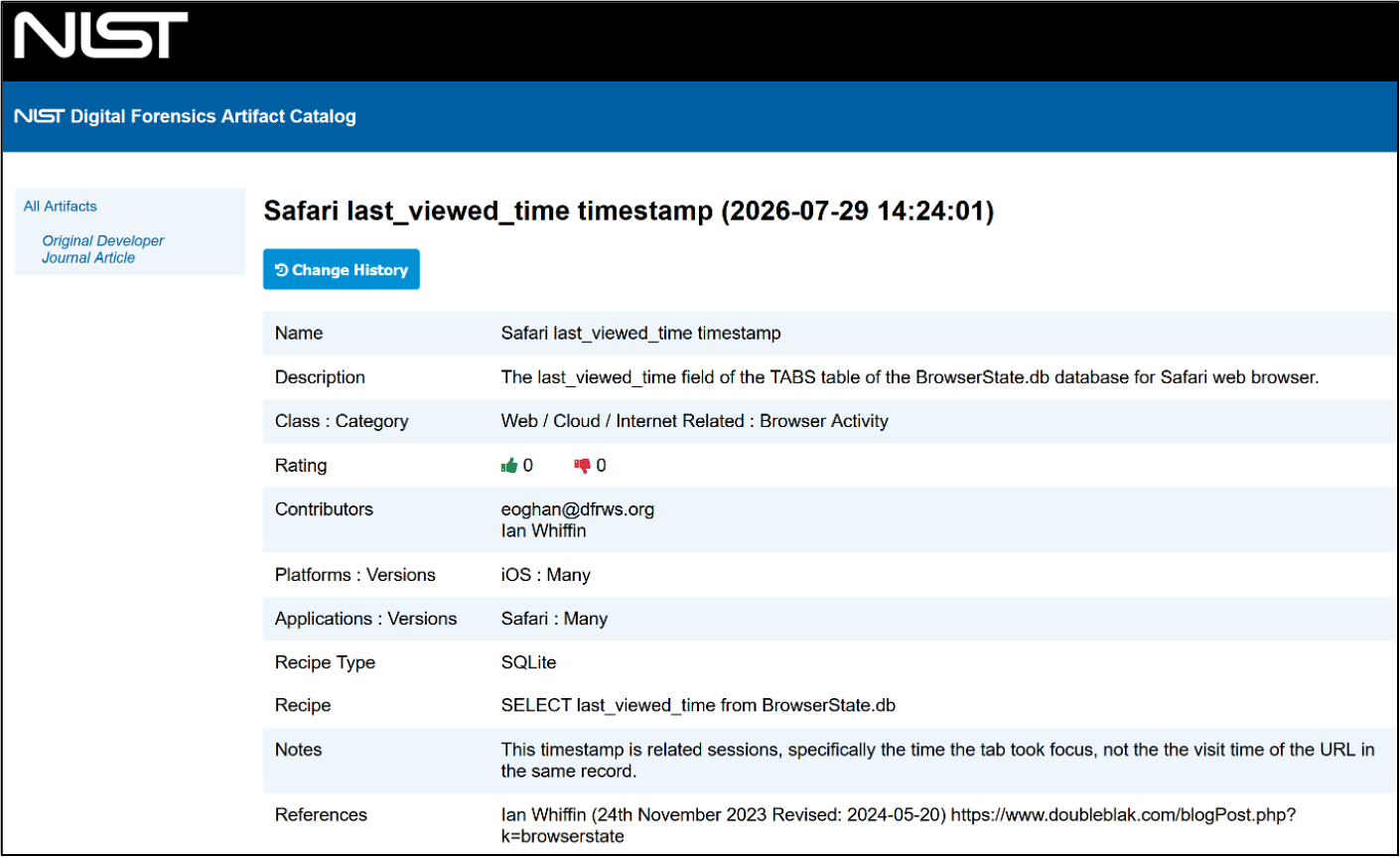1400x858 pixels.
Task: Click the Platforms : Versions label
Action: pos(355,575)
